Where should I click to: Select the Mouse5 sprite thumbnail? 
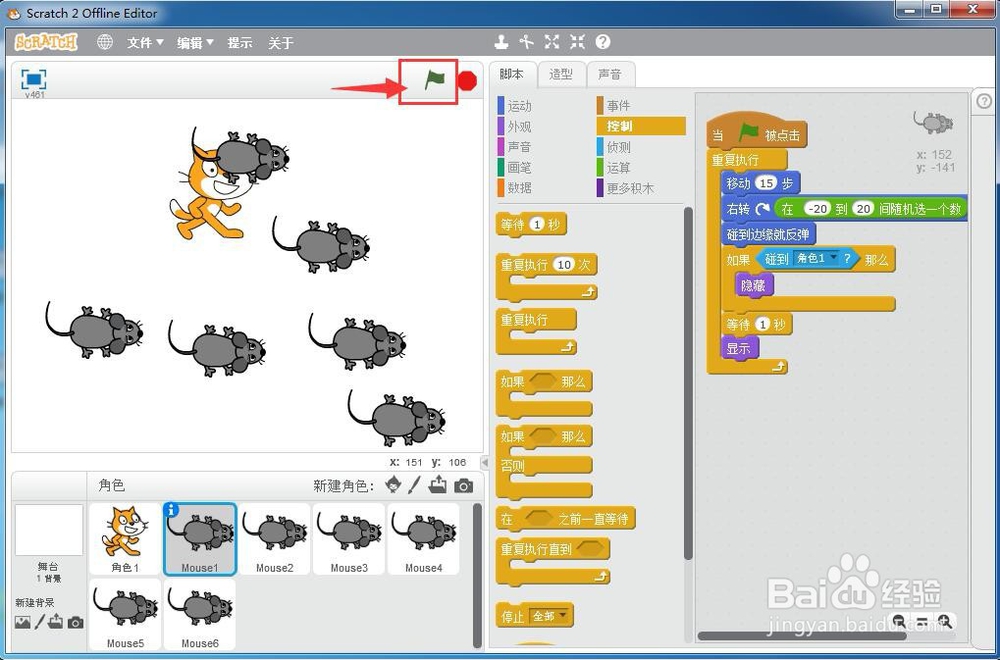(125, 614)
